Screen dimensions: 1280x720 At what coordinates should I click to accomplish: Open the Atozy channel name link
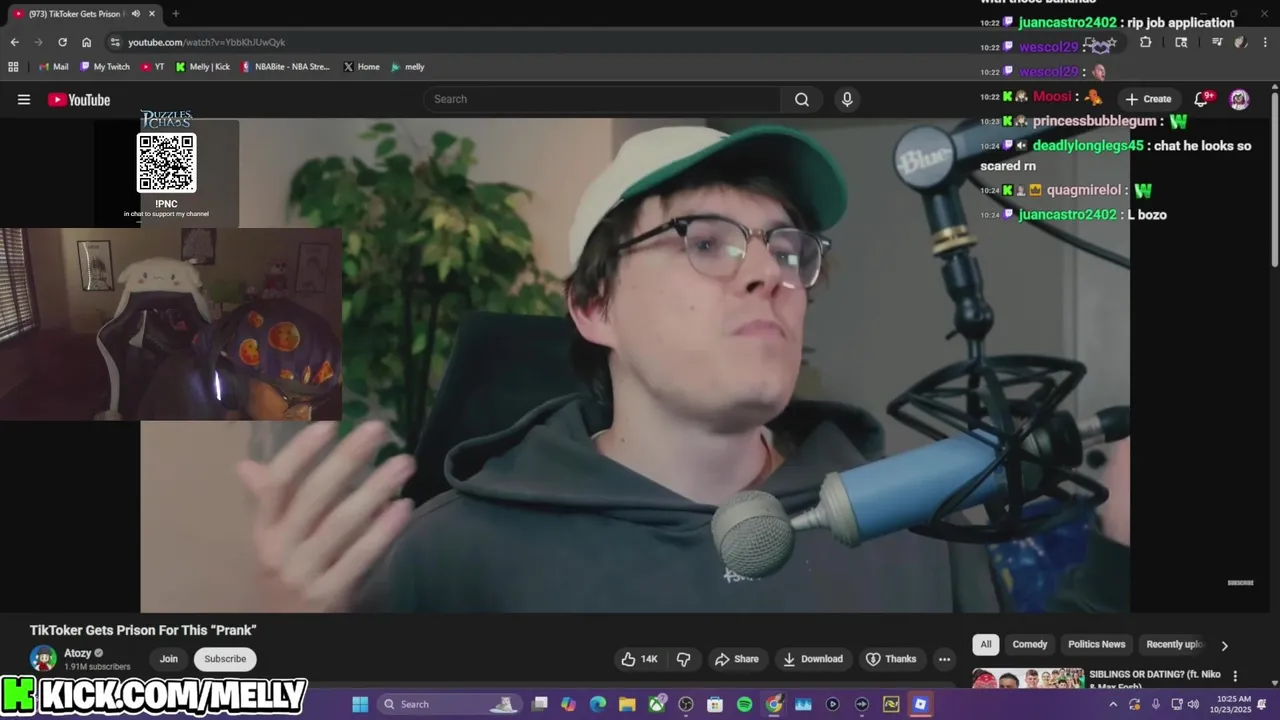pos(78,653)
